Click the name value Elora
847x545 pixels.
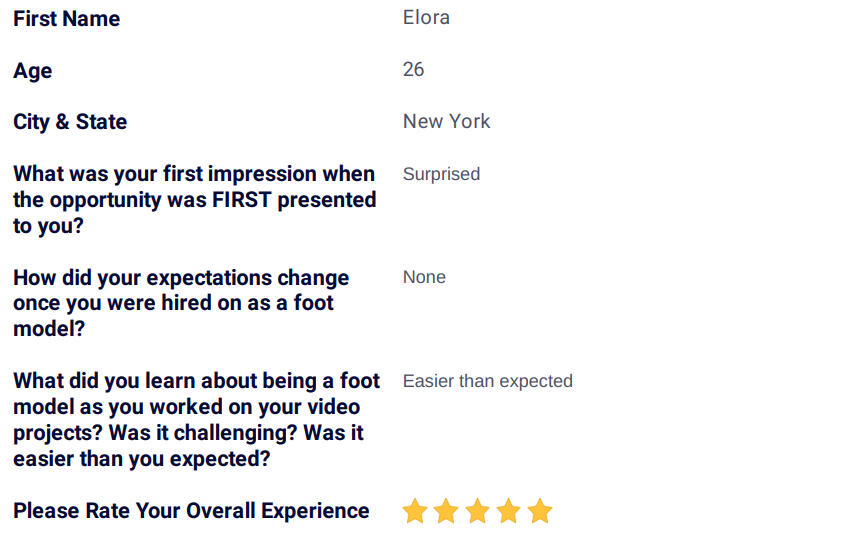426,17
